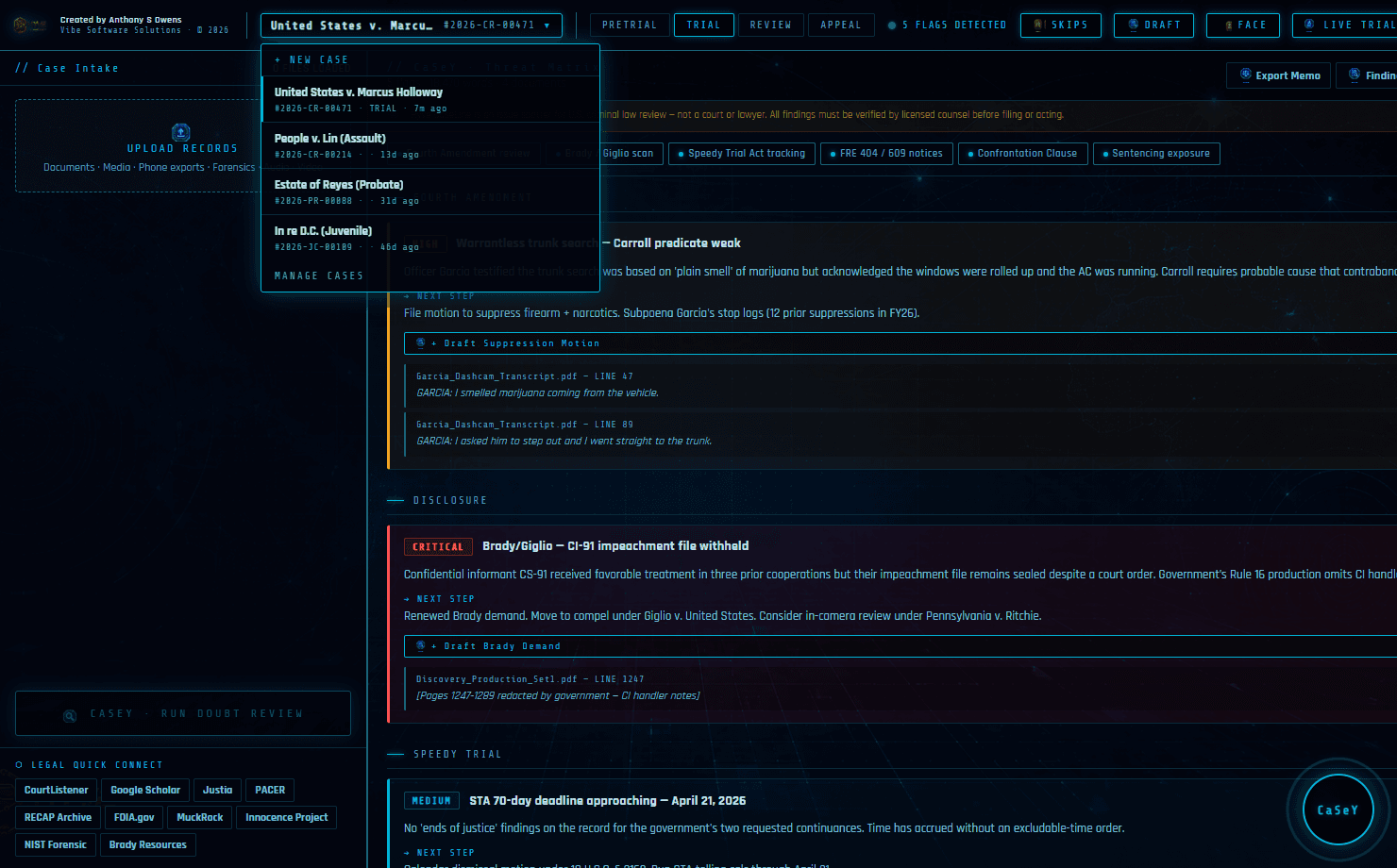Open Garcia_Dashcam_Transcript.pdf LINE 89 citation
Viewport: 1397px width, 868px height.
[900, 433]
